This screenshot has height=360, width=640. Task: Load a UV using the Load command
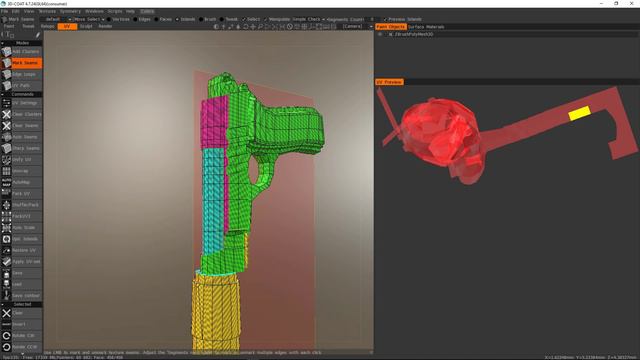[x=22, y=284]
